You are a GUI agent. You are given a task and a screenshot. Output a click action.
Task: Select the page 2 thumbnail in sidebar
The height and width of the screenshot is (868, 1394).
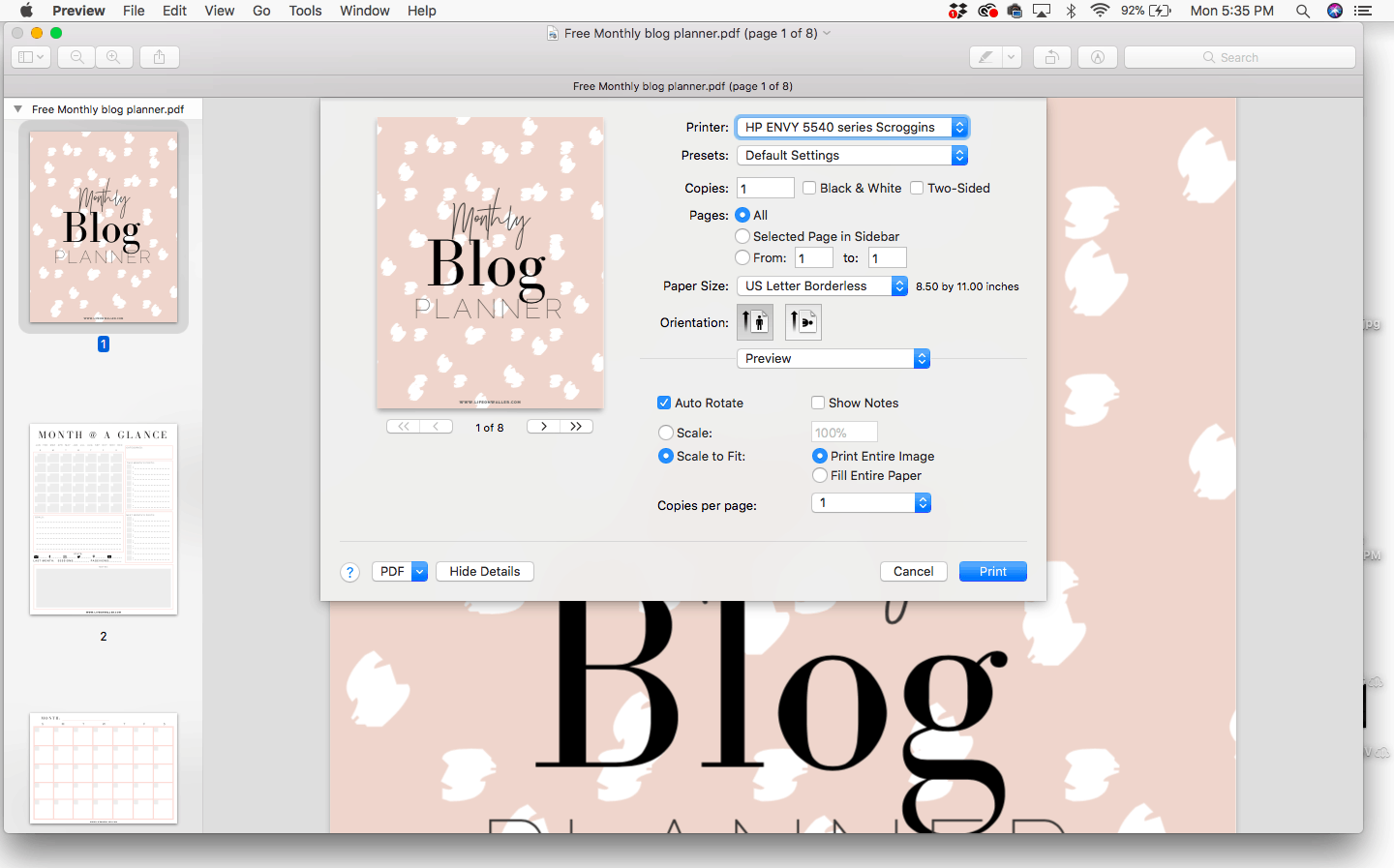(104, 520)
